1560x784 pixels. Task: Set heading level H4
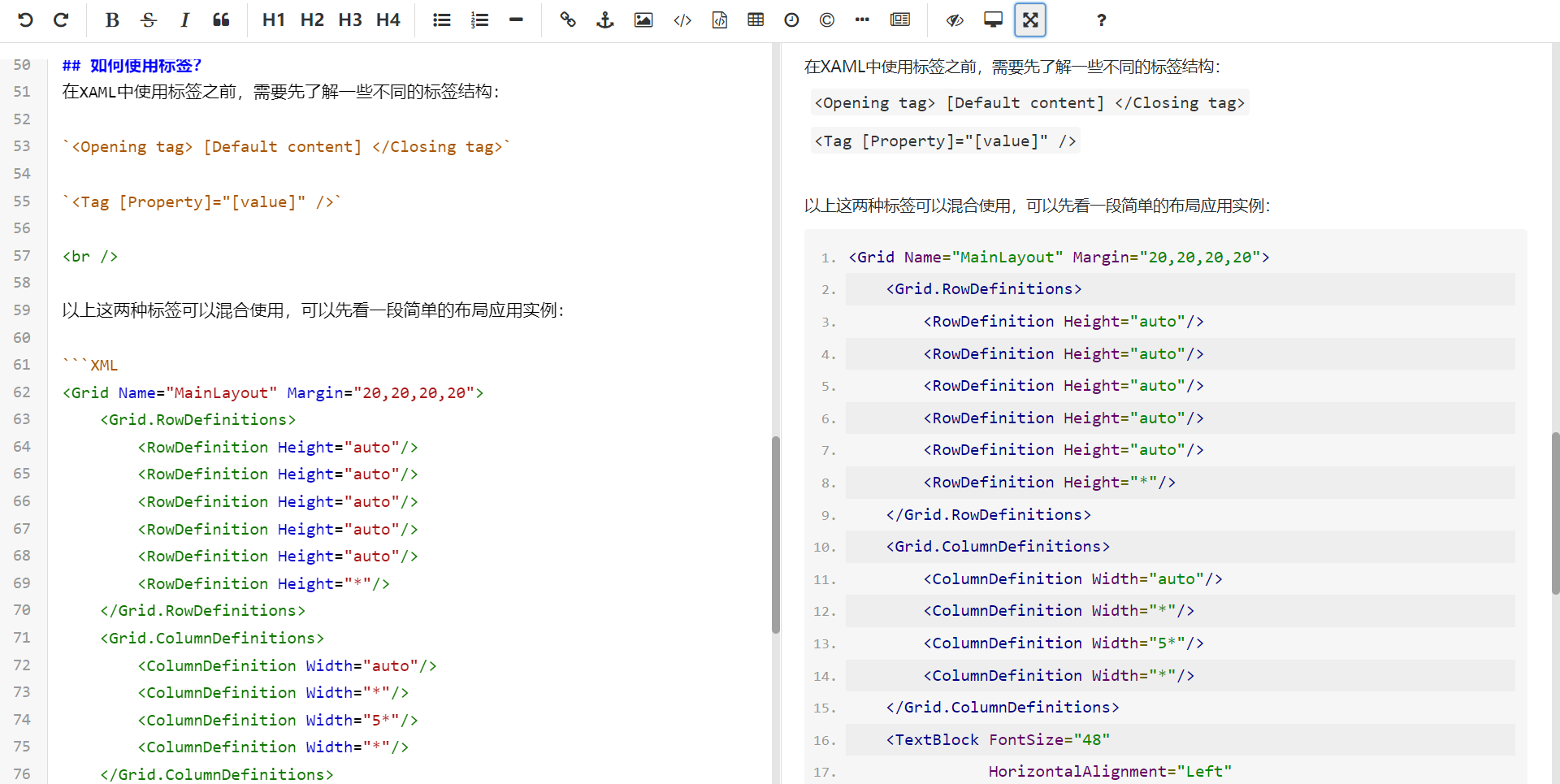pyautogui.click(x=388, y=20)
